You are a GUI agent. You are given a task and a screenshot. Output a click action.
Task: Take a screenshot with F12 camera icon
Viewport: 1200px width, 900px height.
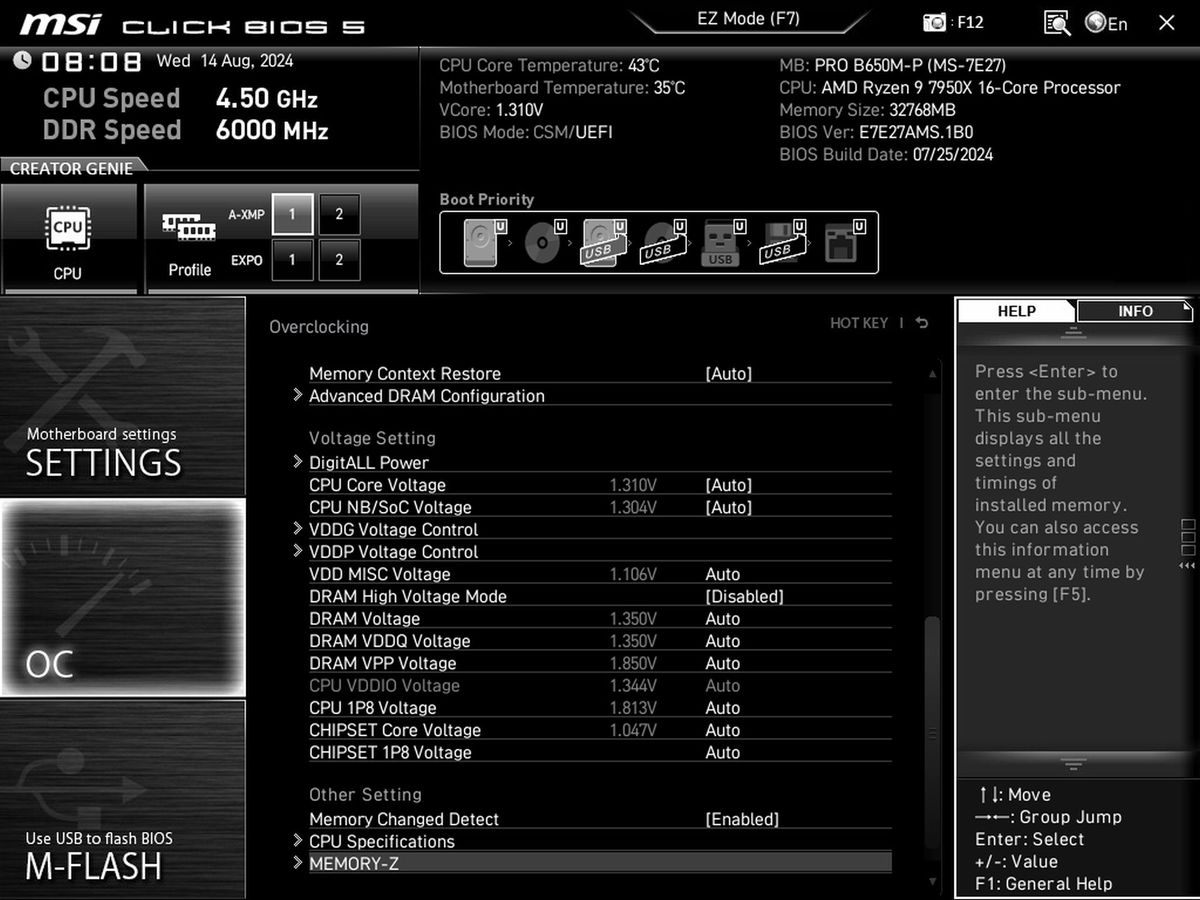[x=934, y=23]
